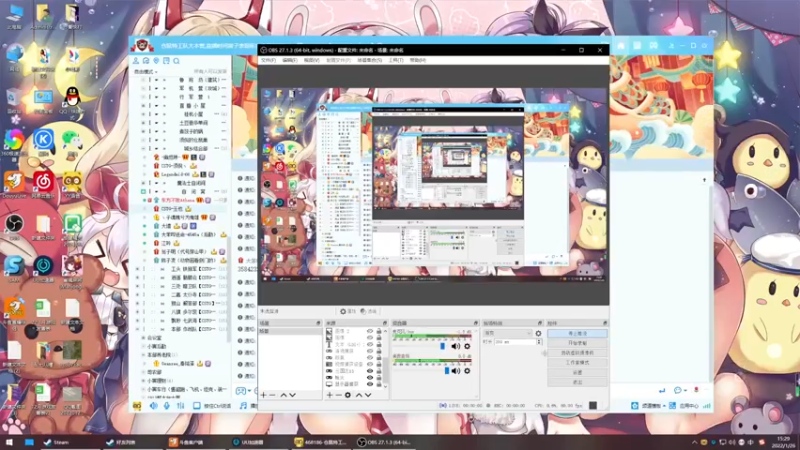This screenshot has height=450, width=800.
Task: Remove selected source with minus icon
Action: [338, 395]
